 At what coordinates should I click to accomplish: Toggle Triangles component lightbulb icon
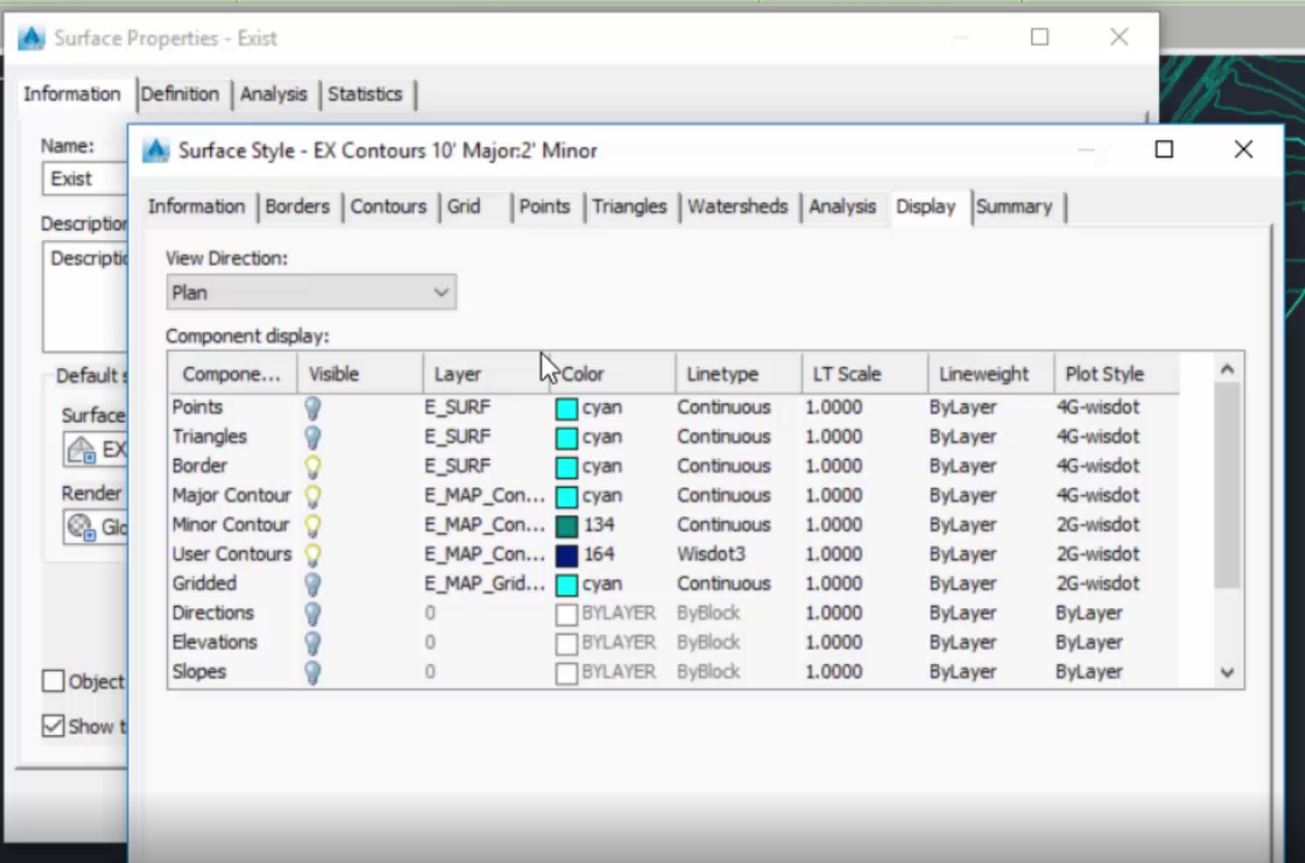313,437
